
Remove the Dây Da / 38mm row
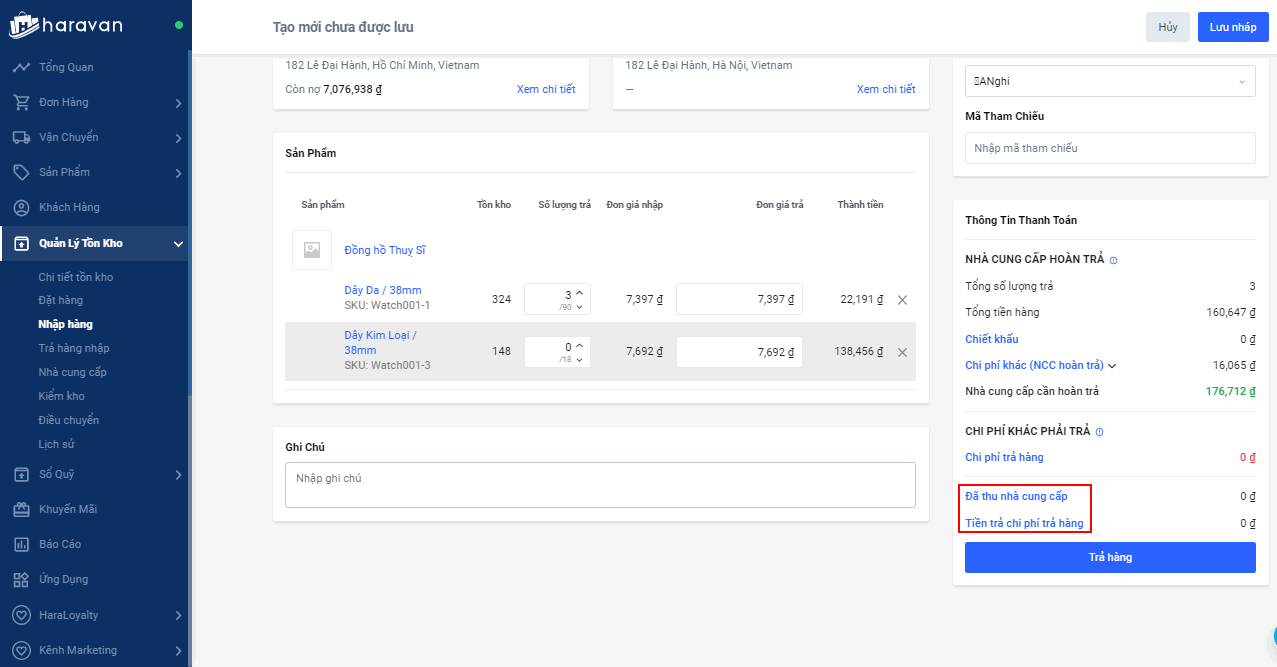[x=902, y=299]
